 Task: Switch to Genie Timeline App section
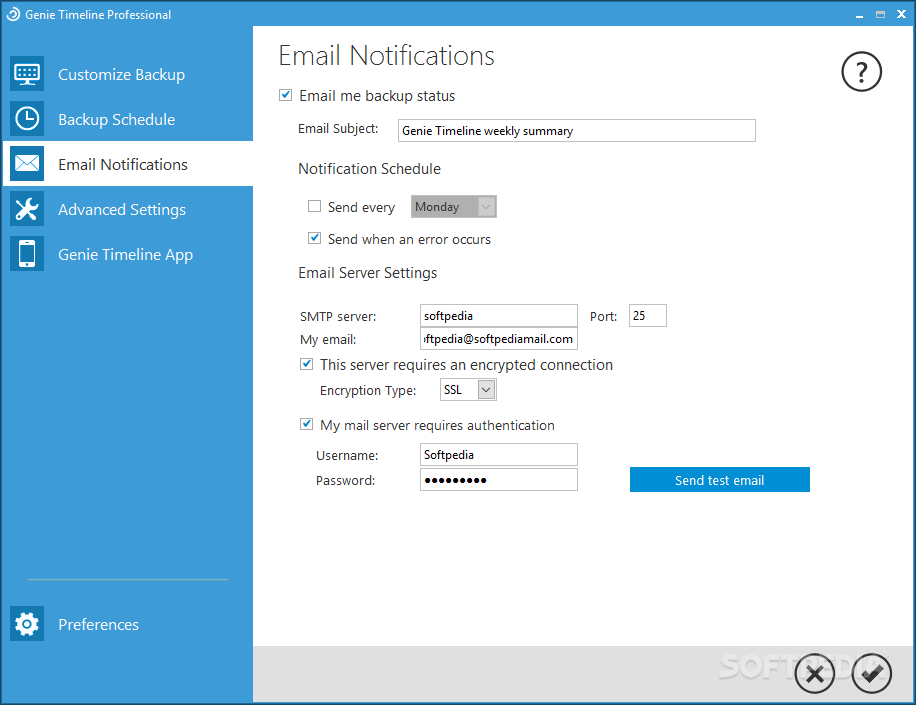[127, 254]
